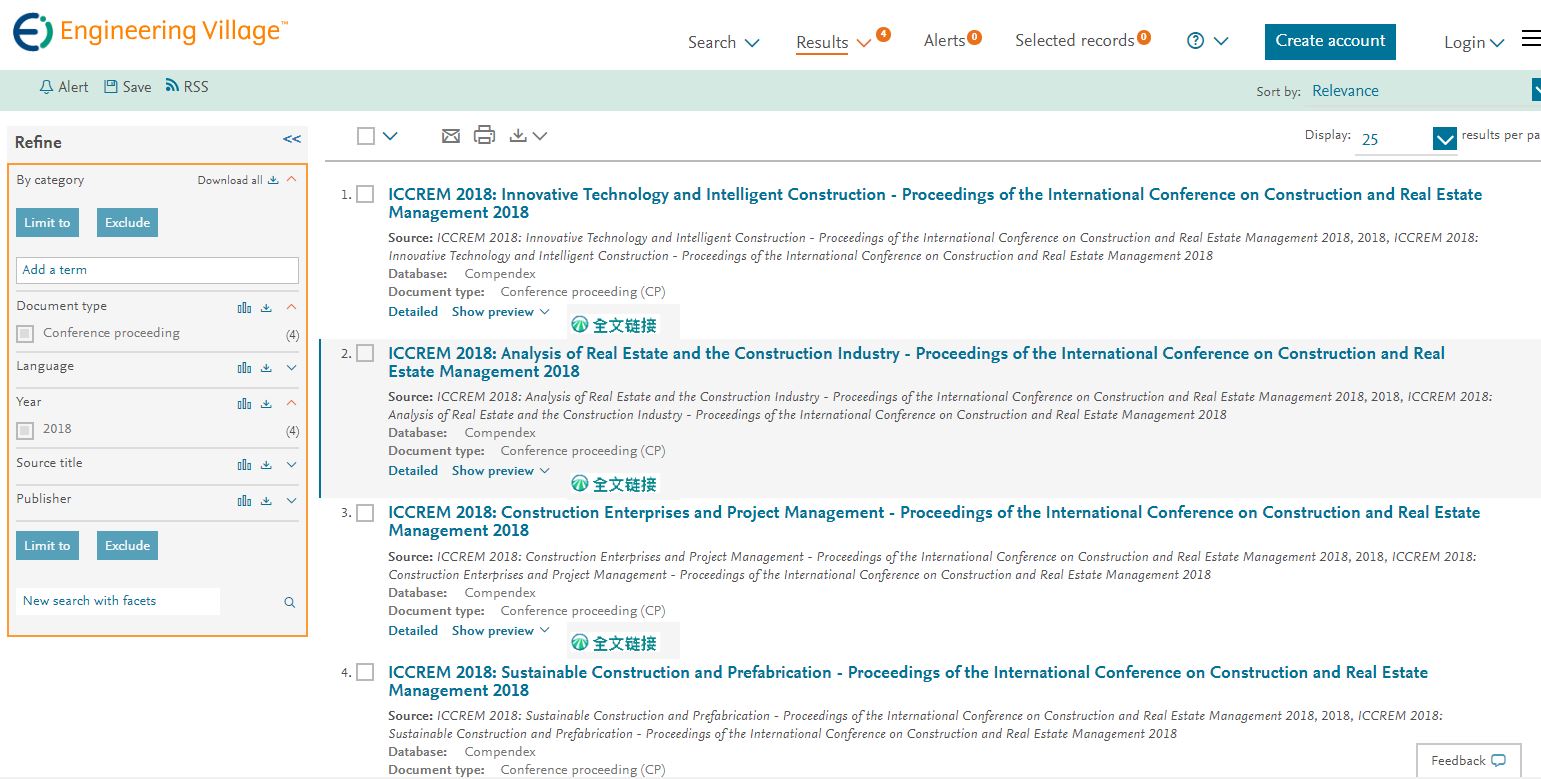Click the upper Limit to button
The height and width of the screenshot is (779, 1541).
point(47,222)
